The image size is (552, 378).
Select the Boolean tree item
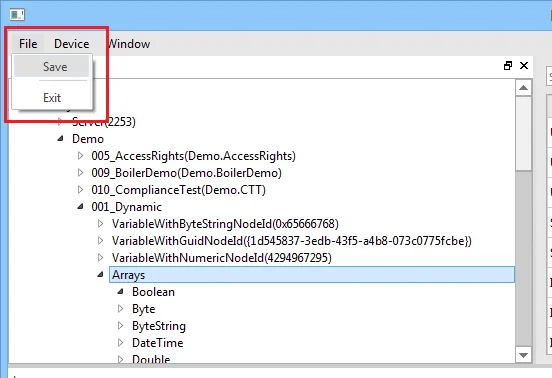(x=153, y=292)
